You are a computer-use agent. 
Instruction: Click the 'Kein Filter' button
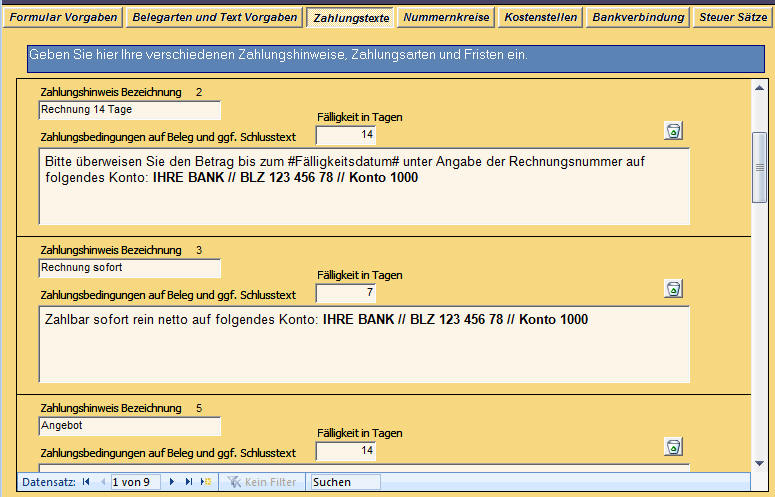click(262, 482)
